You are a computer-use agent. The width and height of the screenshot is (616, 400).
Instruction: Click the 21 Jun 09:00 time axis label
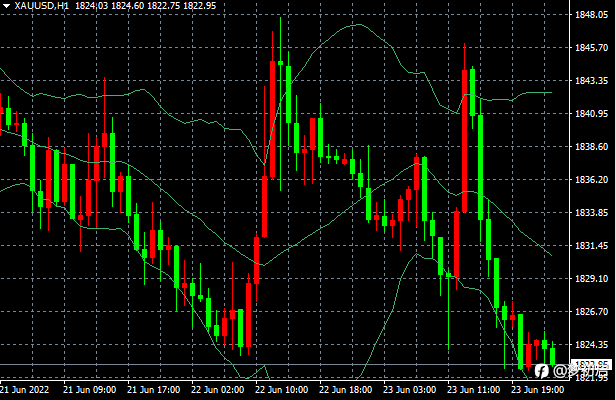coord(89,390)
